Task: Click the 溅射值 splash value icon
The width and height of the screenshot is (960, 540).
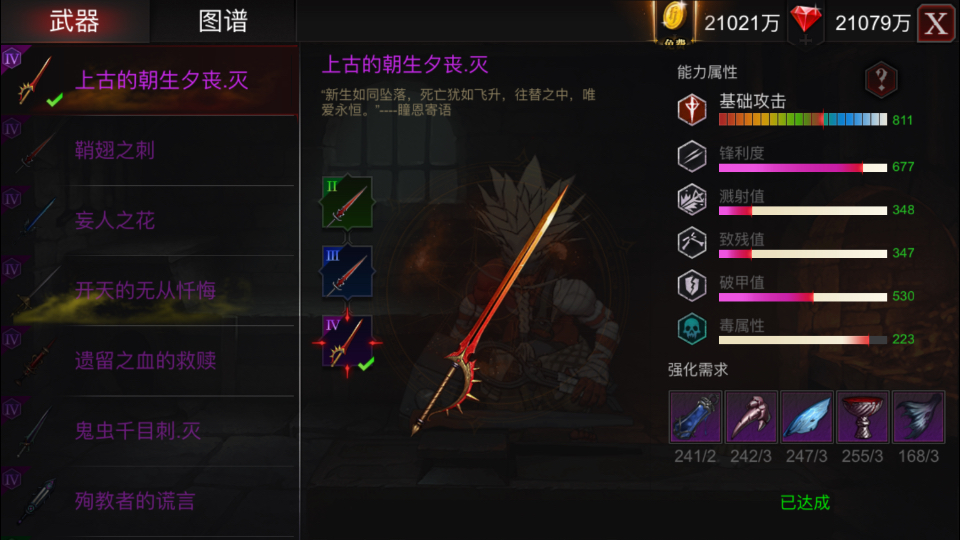Action: [692, 200]
